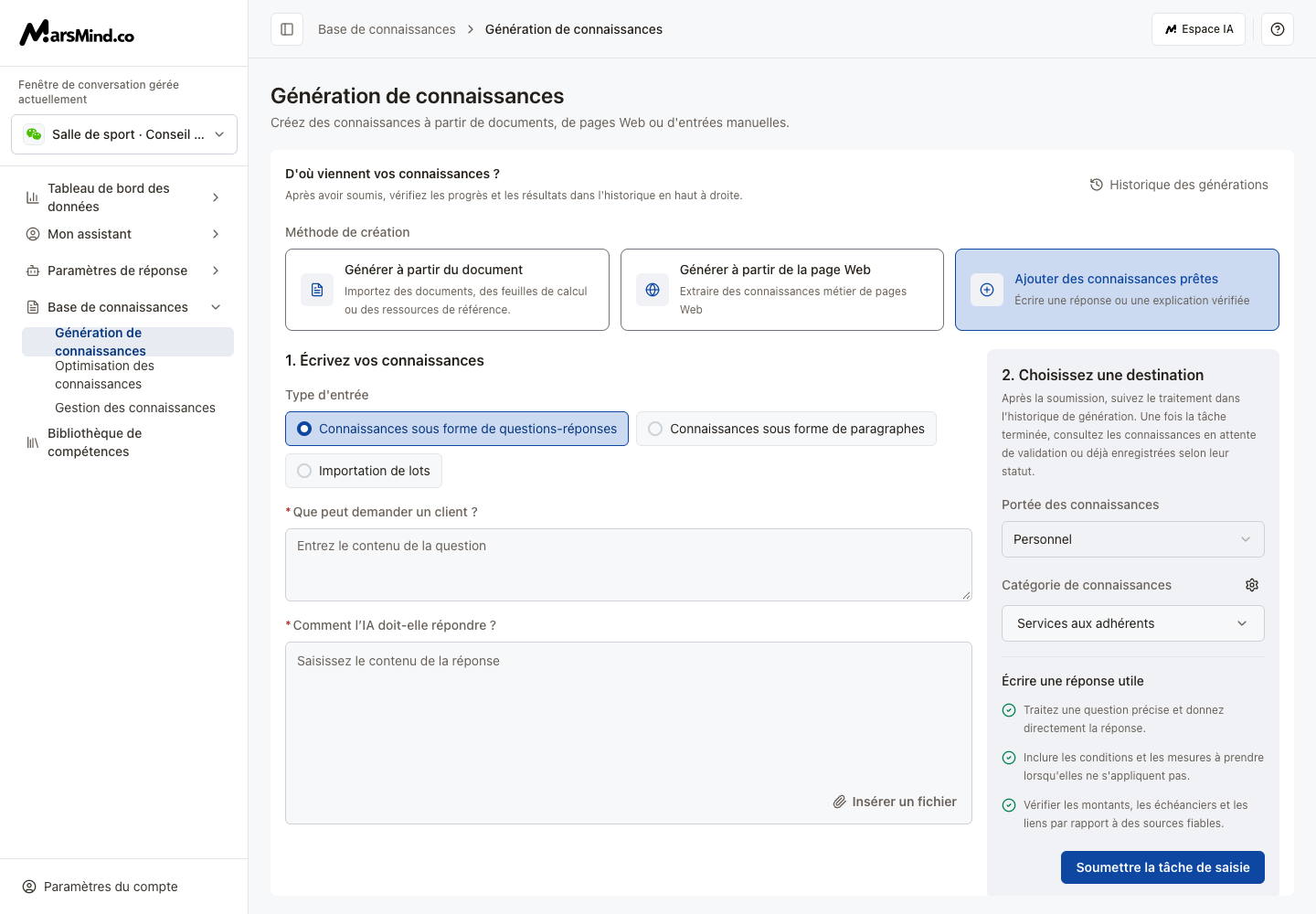Open the help question mark icon
1316x914 pixels.
point(1278,29)
